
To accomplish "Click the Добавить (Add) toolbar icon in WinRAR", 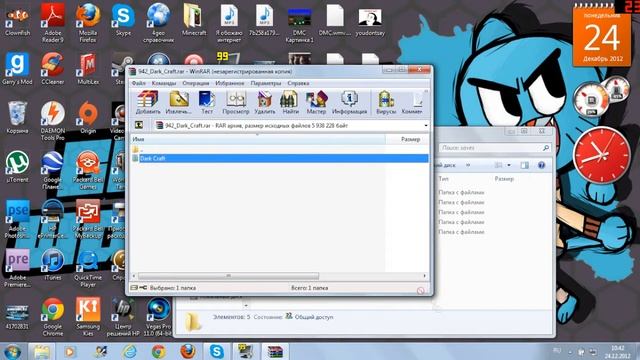I will pos(148,102).
